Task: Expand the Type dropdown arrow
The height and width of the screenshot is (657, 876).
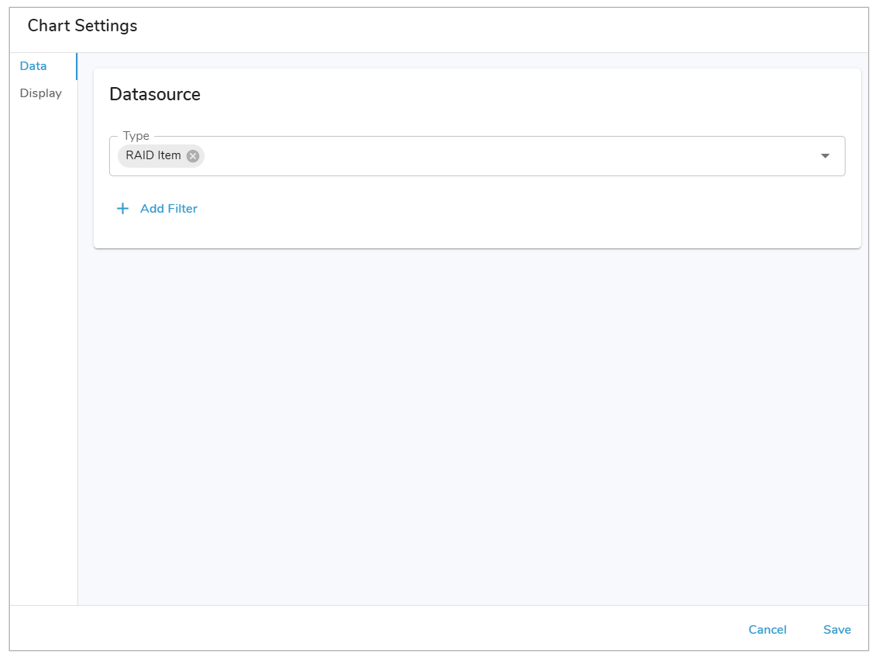Action: (825, 156)
